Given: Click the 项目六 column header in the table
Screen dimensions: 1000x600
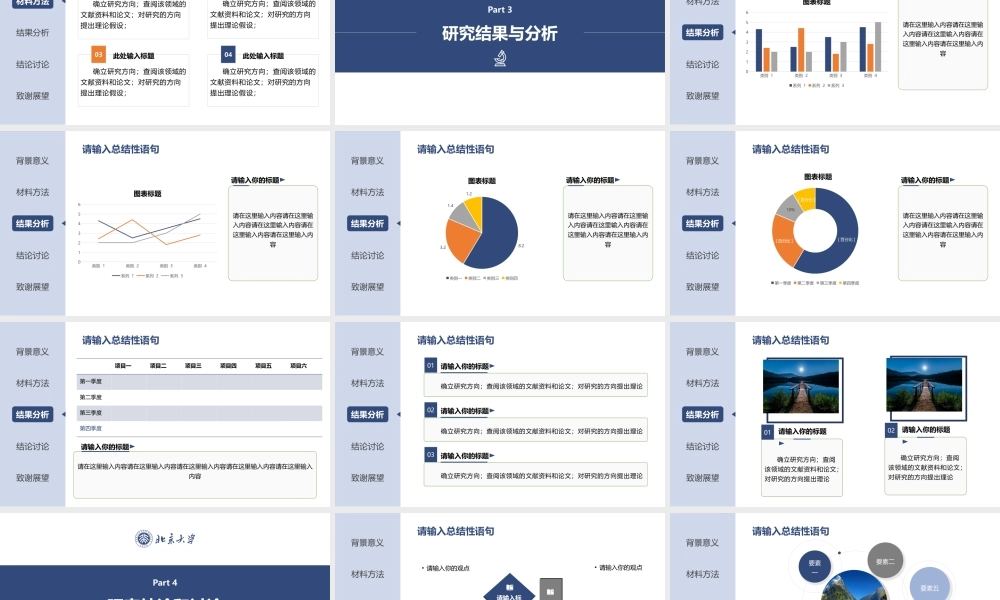Looking at the screenshot, I should tap(298, 366).
